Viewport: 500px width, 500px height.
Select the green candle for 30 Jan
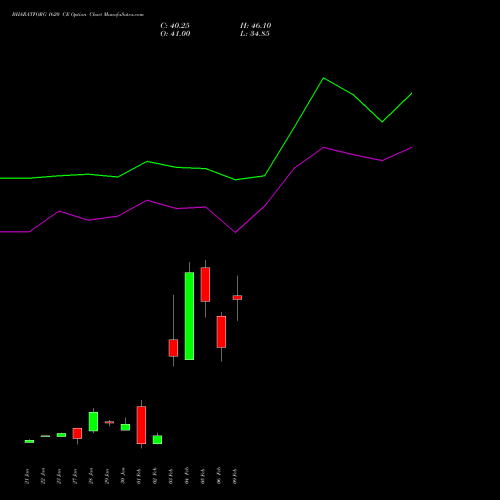125,427
